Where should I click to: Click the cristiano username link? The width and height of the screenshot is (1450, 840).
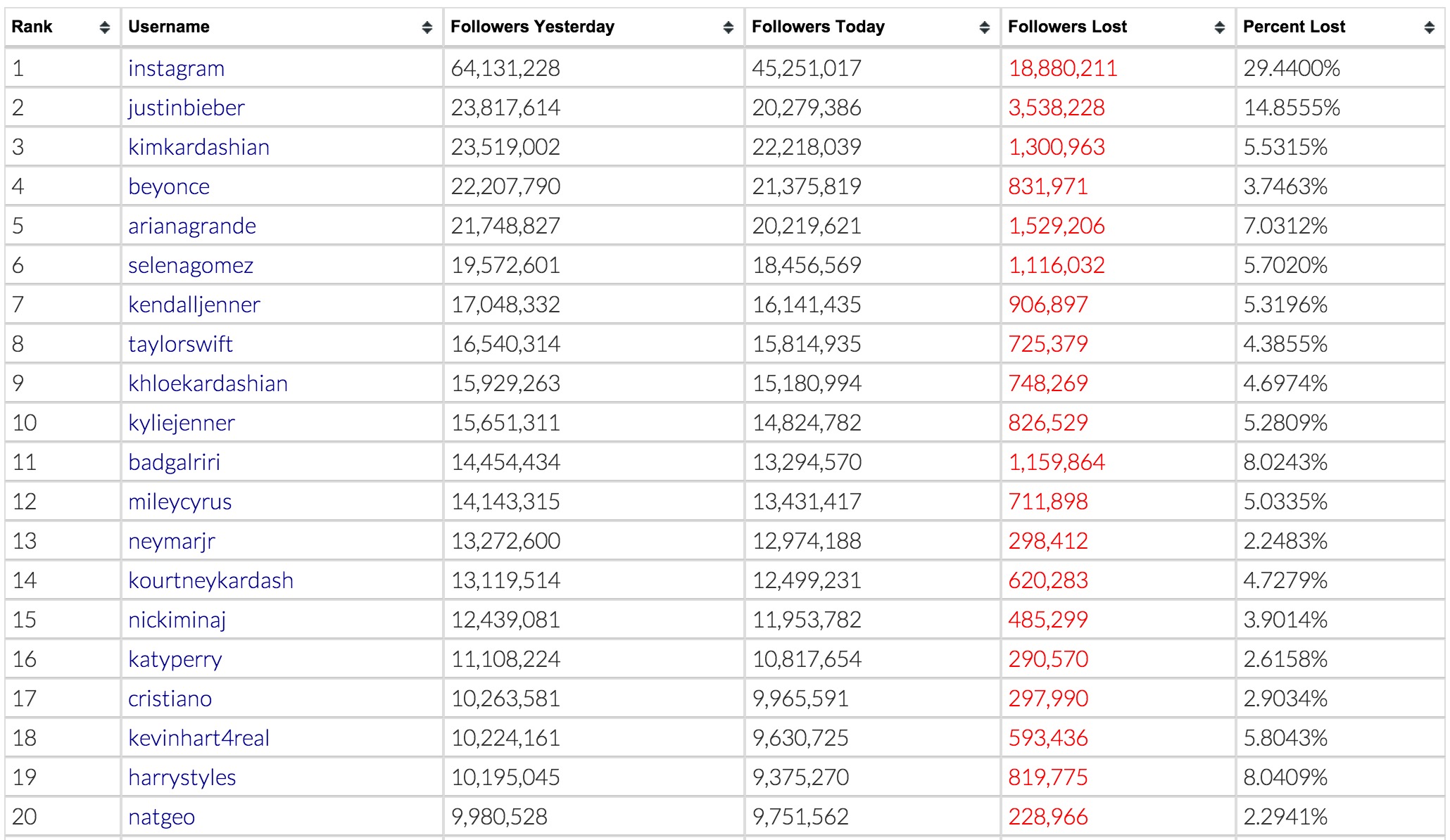(x=170, y=699)
